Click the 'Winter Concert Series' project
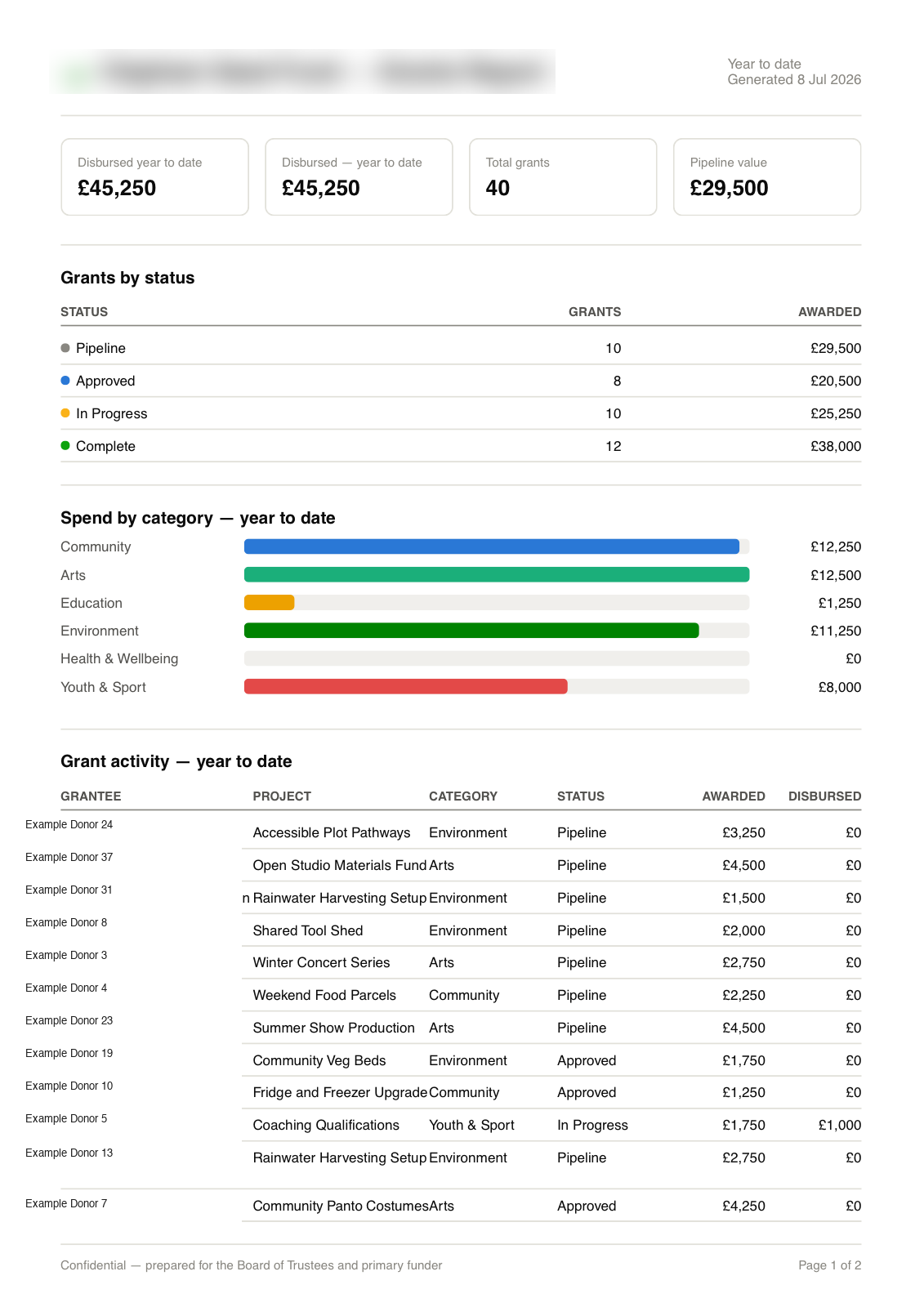Screen dimensions: 924x1307 tap(321, 962)
